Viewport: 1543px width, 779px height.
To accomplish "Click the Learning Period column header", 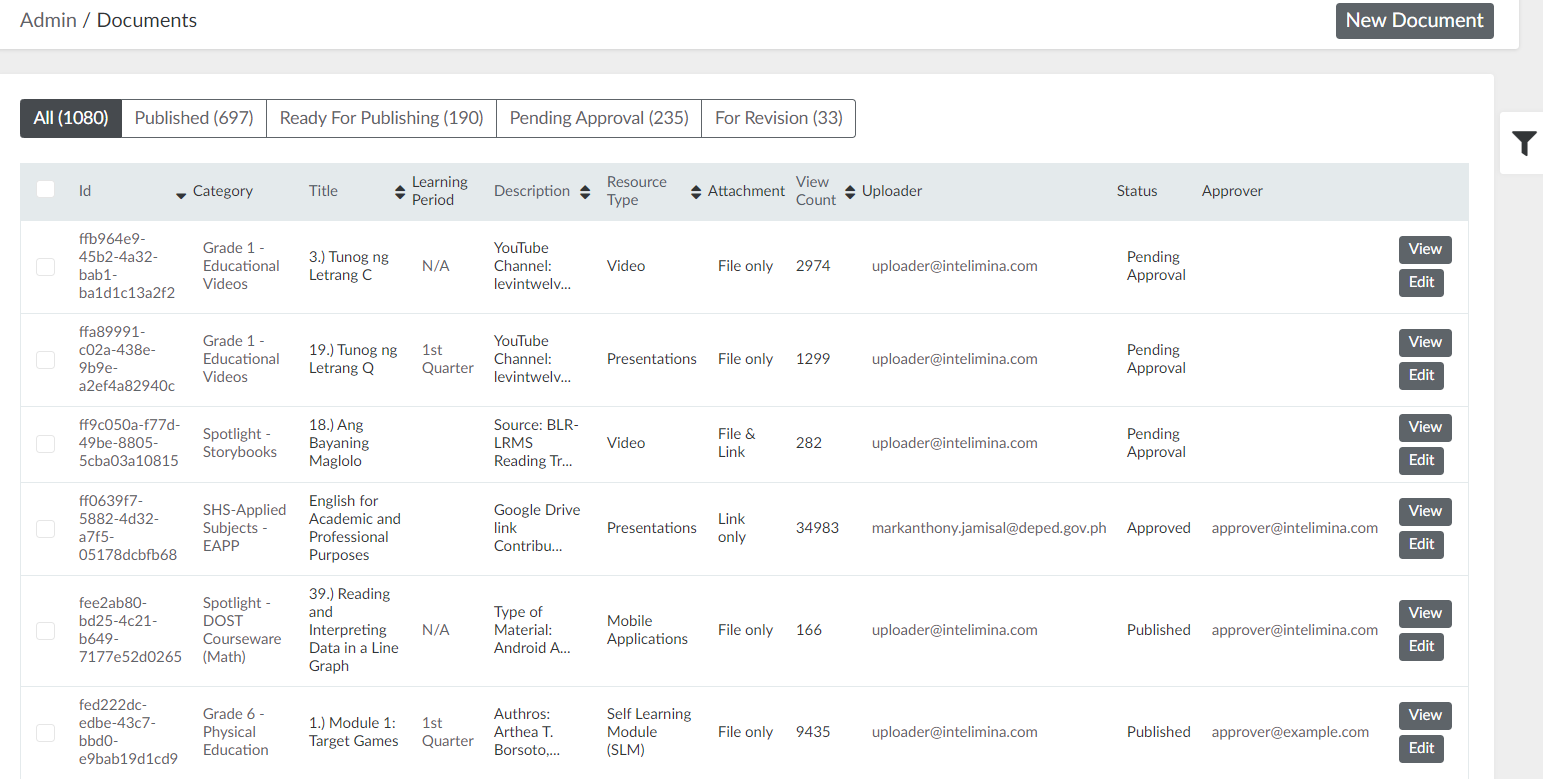I will coord(440,191).
